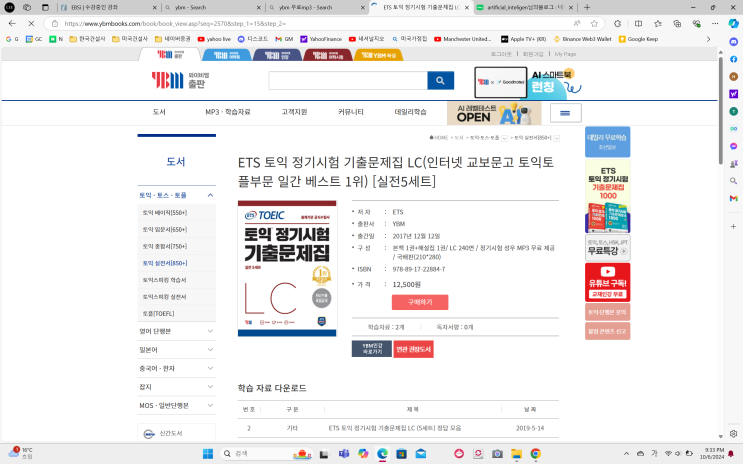Image resolution: width=743 pixels, height=464 pixels.
Task: Open Microsoft Edge in taskbar
Action: coord(382,454)
